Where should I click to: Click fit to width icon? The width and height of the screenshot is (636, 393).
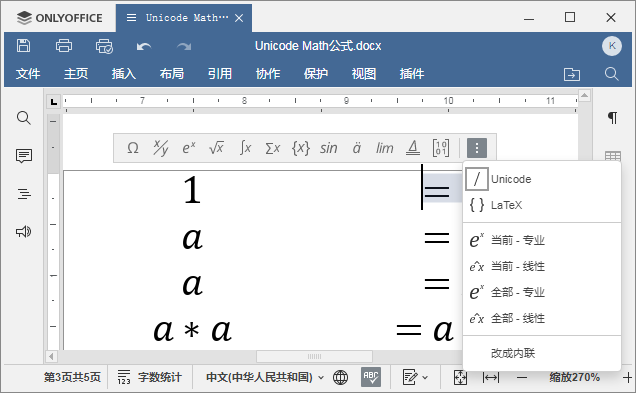491,377
